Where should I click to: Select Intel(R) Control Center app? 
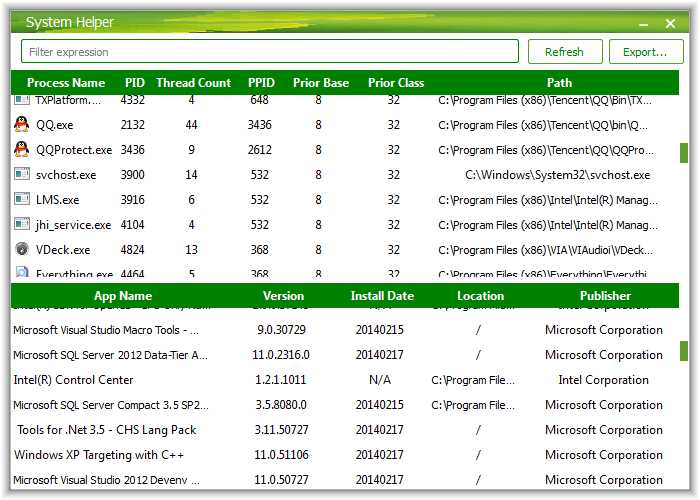click(73, 380)
